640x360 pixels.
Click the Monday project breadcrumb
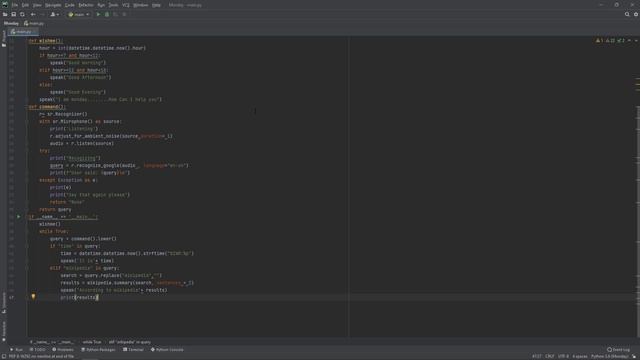tap(11, 23)
